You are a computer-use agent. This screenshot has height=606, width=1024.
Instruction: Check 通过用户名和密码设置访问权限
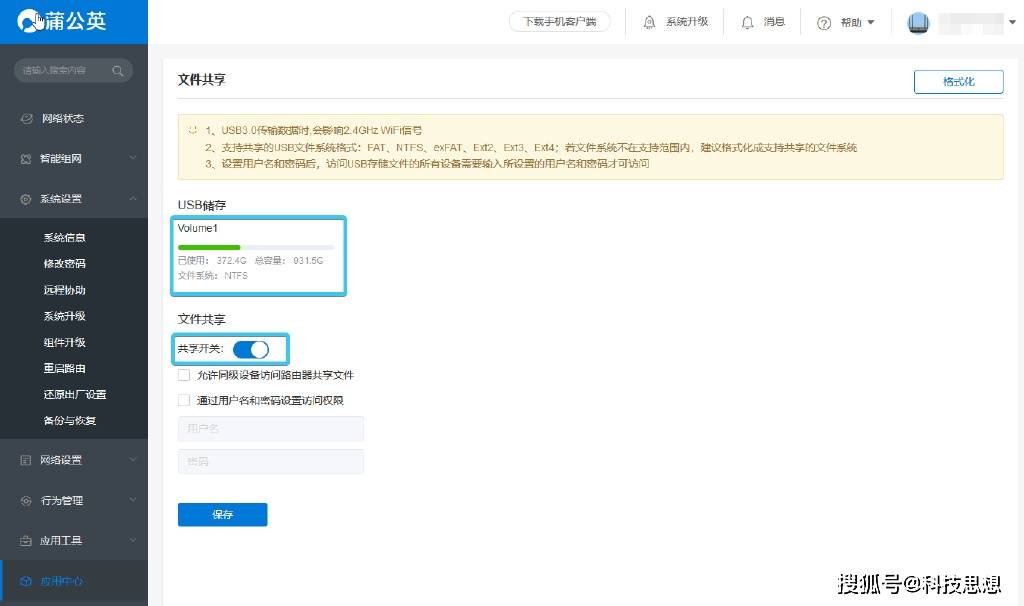point(184,400)
